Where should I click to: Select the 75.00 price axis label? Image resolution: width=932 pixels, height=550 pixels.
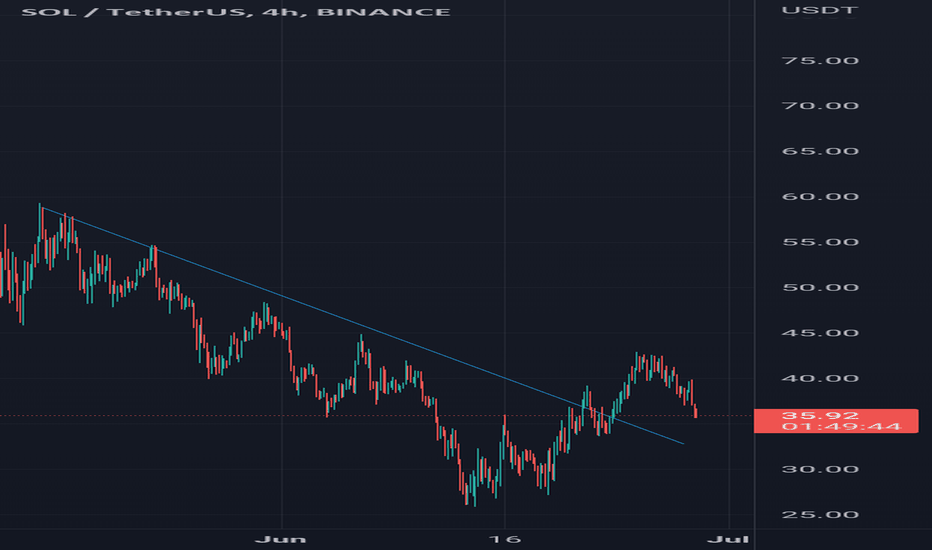click(820, 61)
